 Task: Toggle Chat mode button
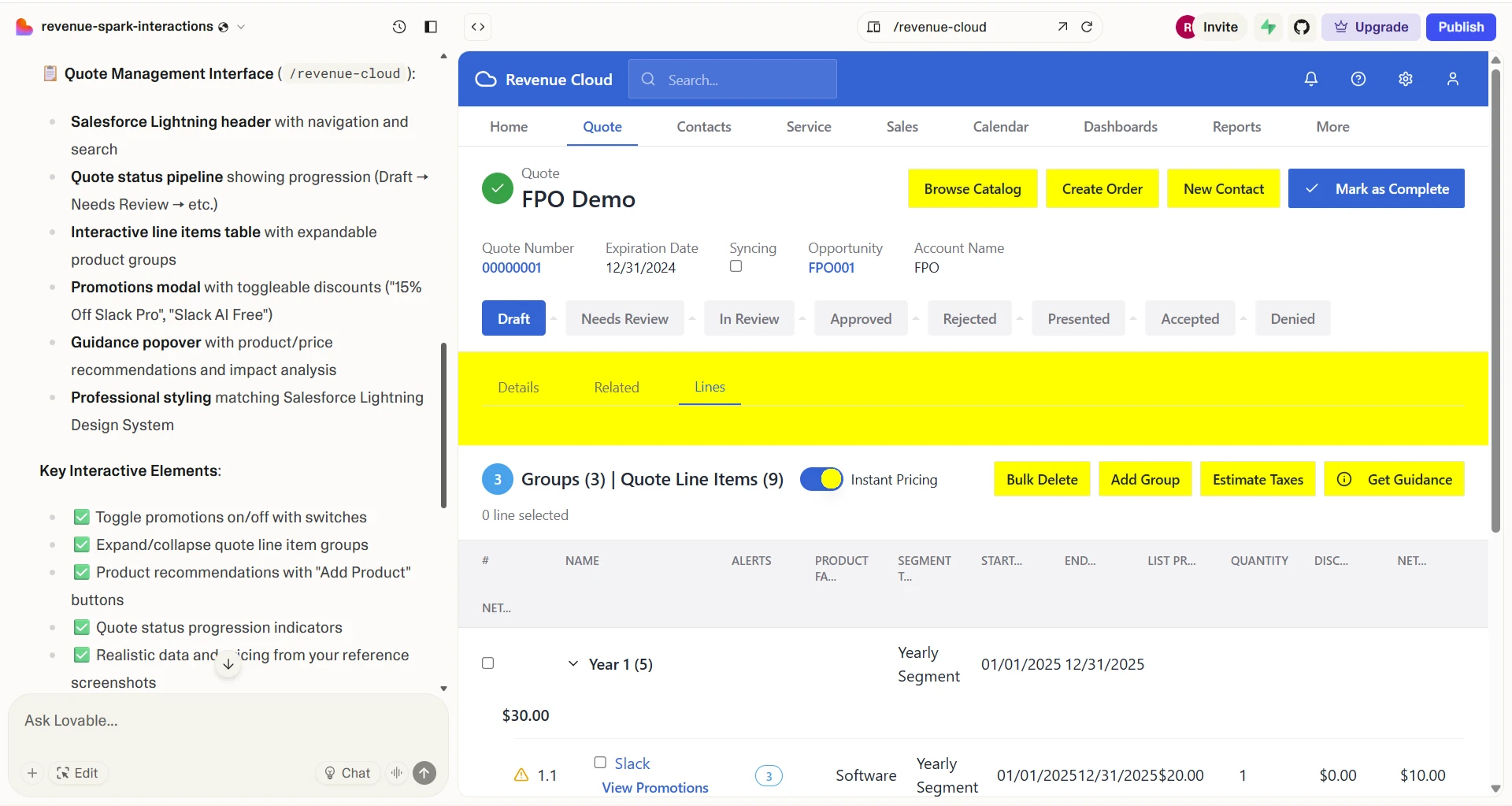point(348,773)
